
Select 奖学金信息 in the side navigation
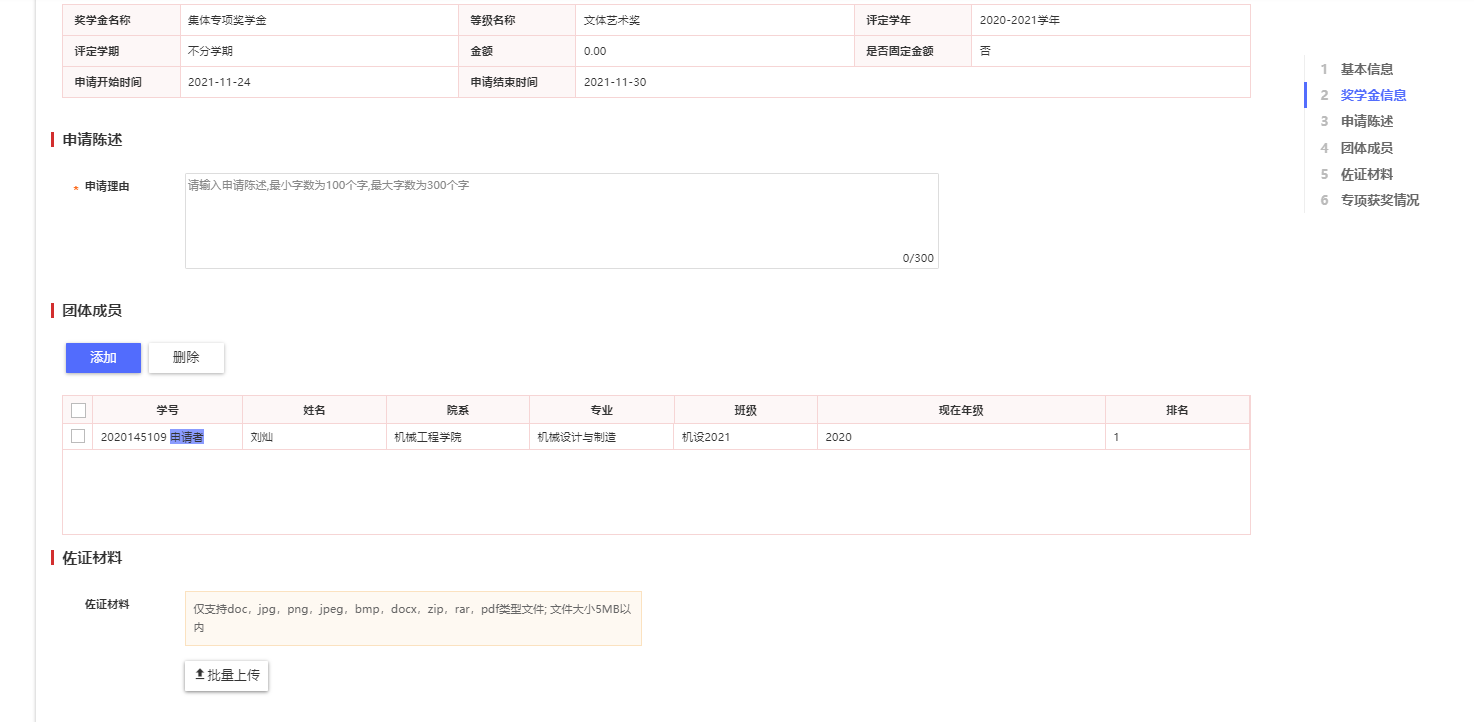1373,95
